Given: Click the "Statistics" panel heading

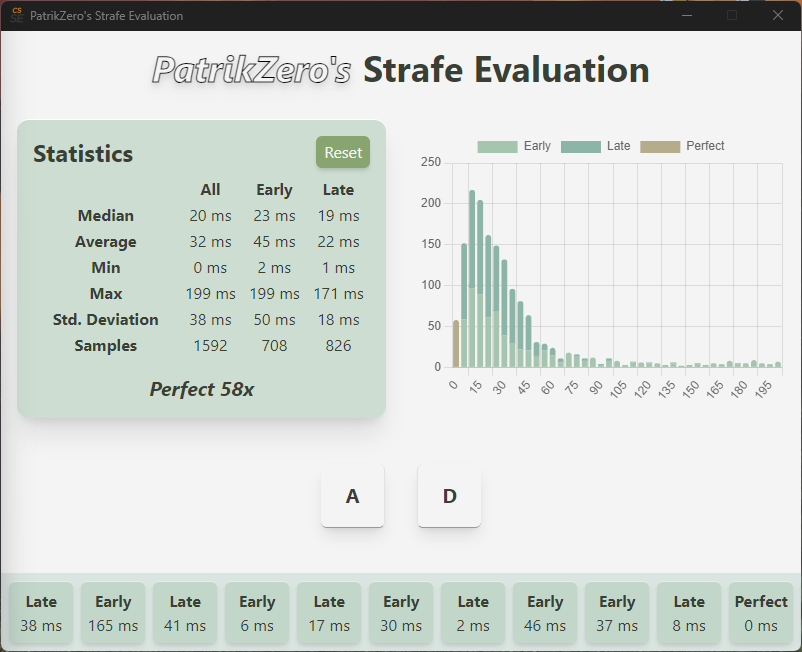Looking at the screenshot, I should (x=83, y=154).
